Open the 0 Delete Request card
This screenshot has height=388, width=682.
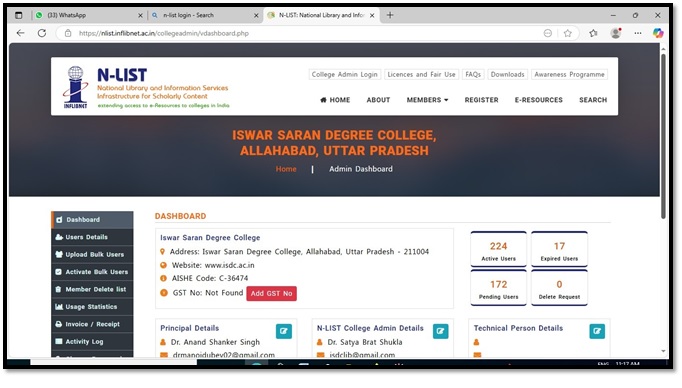pos(559,288)
